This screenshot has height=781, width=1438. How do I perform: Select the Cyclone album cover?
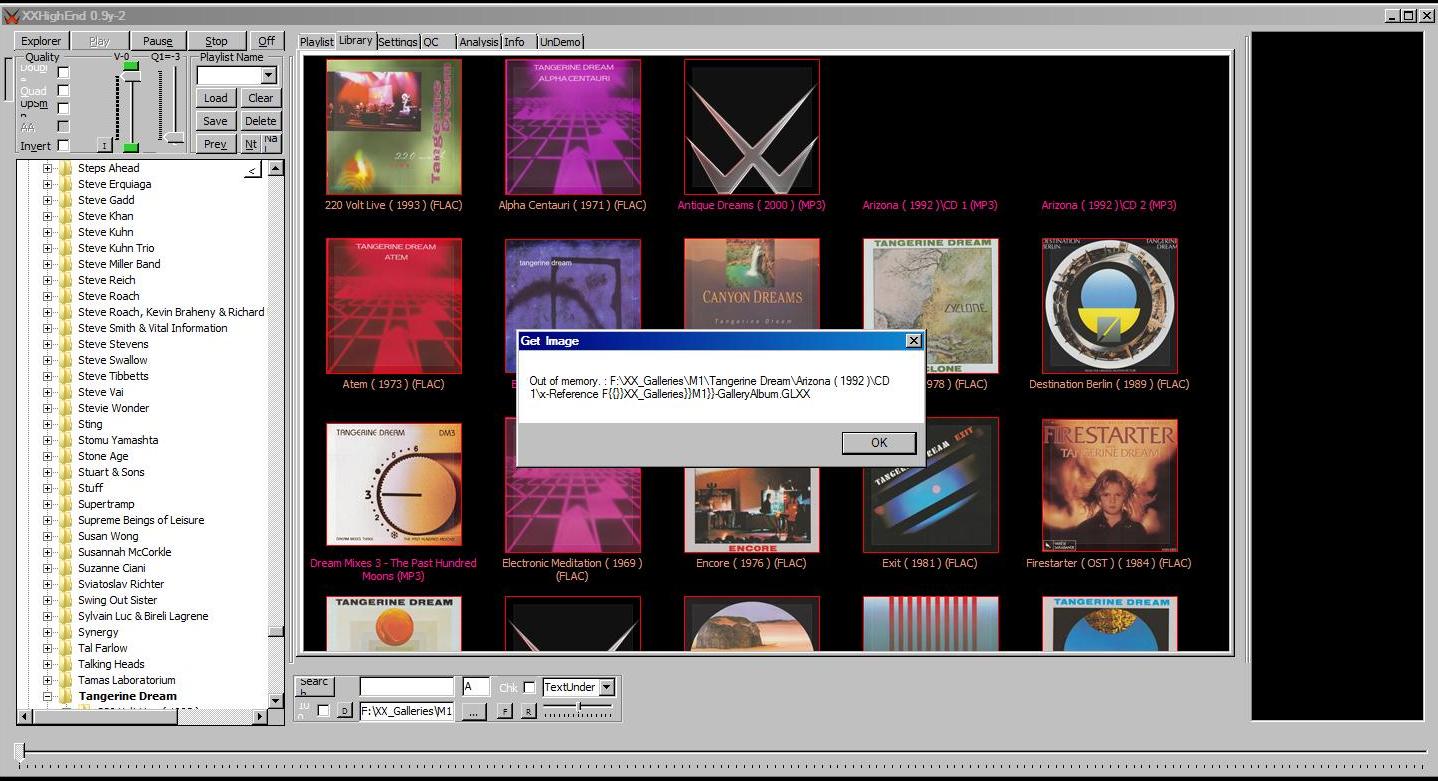[931, 306]
